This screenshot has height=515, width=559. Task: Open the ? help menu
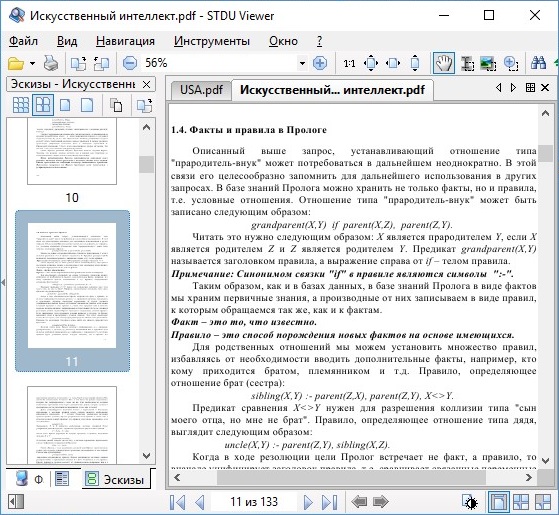[320, 41]
